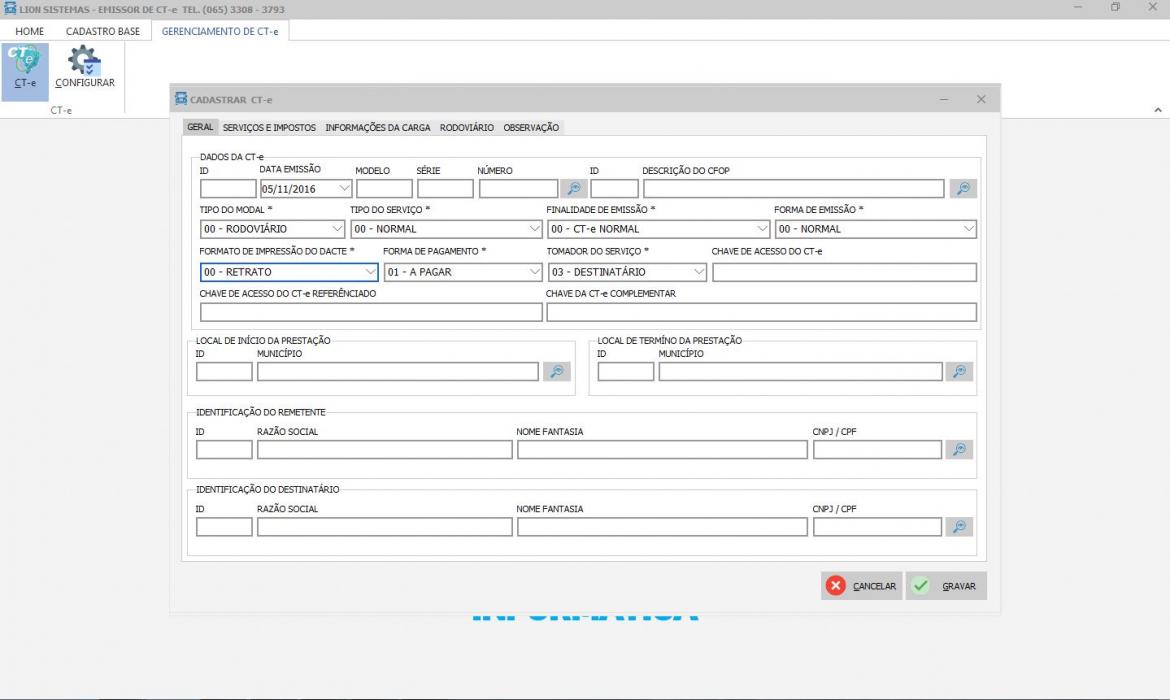This screenshot has height=700, width=1170.
Task: Search CT-e number with magnifier icon
Action: pos(574,189)
